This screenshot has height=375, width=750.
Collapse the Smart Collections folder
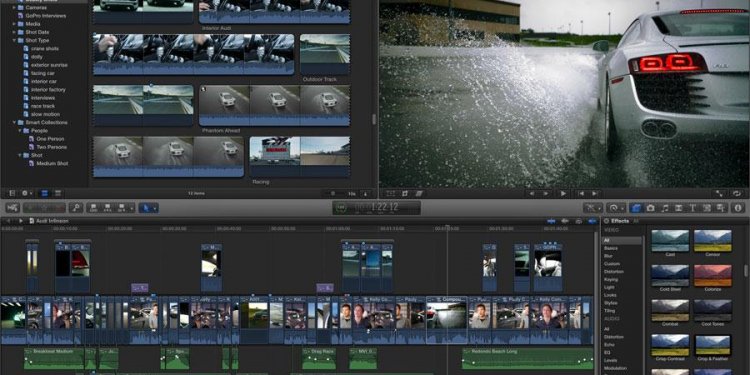click(x=15, y=122)
